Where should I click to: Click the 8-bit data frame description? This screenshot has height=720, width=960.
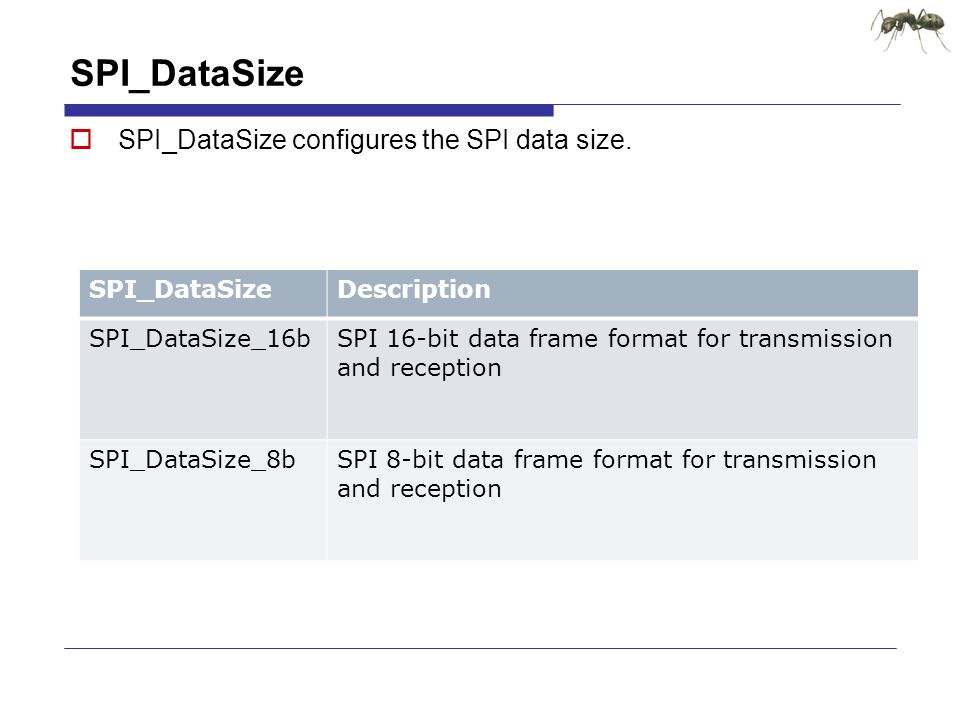(x=607, y=474)
